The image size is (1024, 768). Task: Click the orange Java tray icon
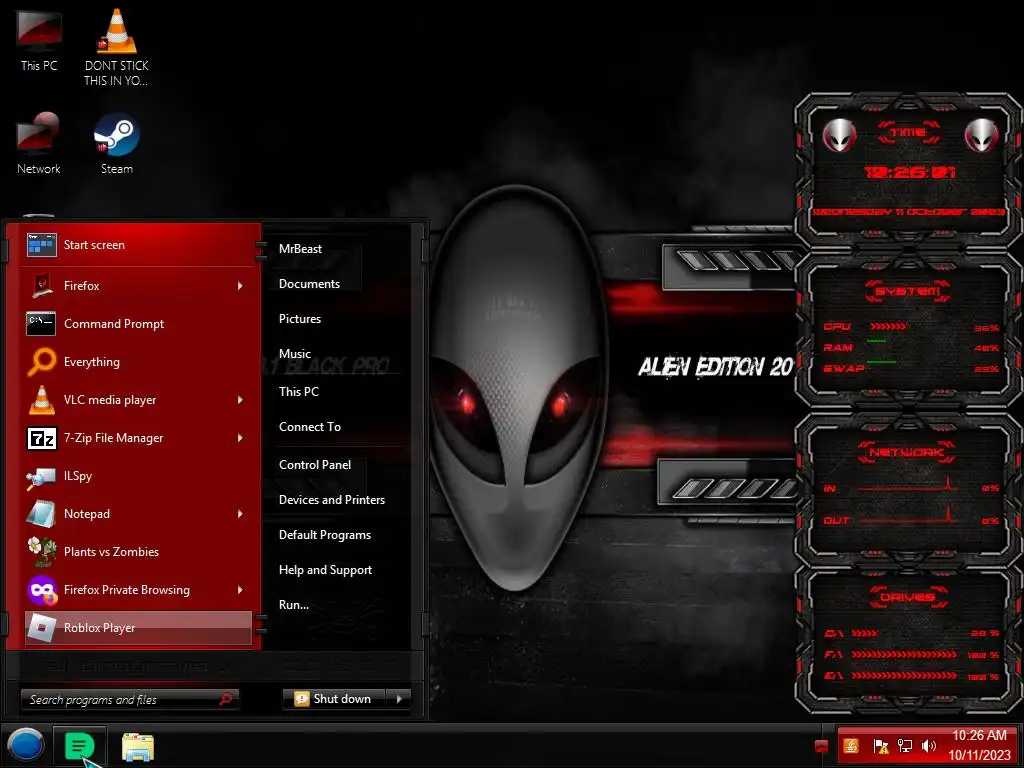[x=851, y=746]
